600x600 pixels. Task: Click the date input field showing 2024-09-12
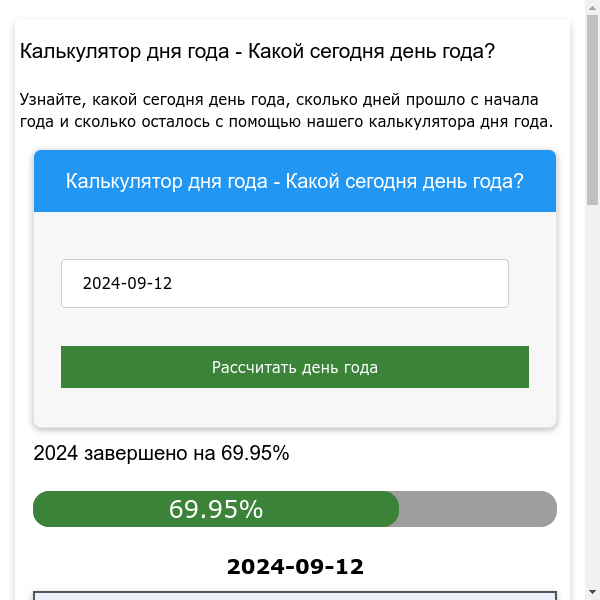[x=285, y=283]
